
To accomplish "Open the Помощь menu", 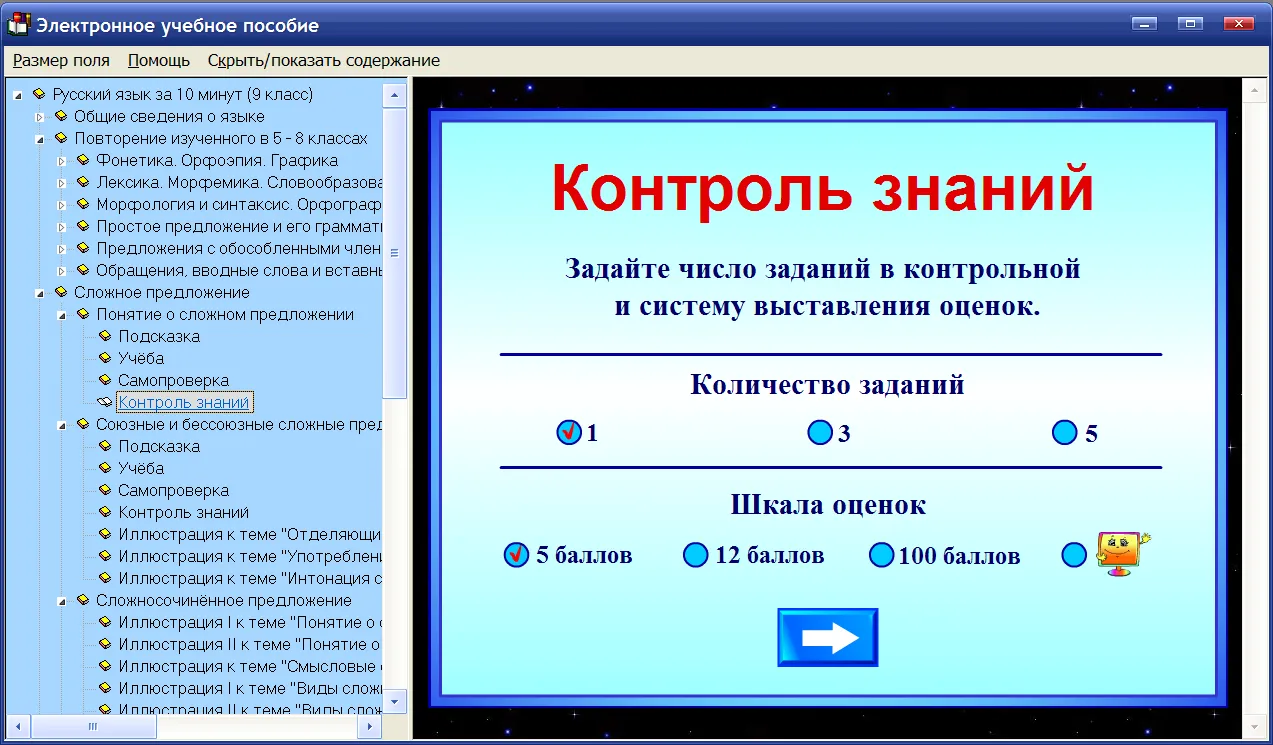I will click(x=159, y=60).
